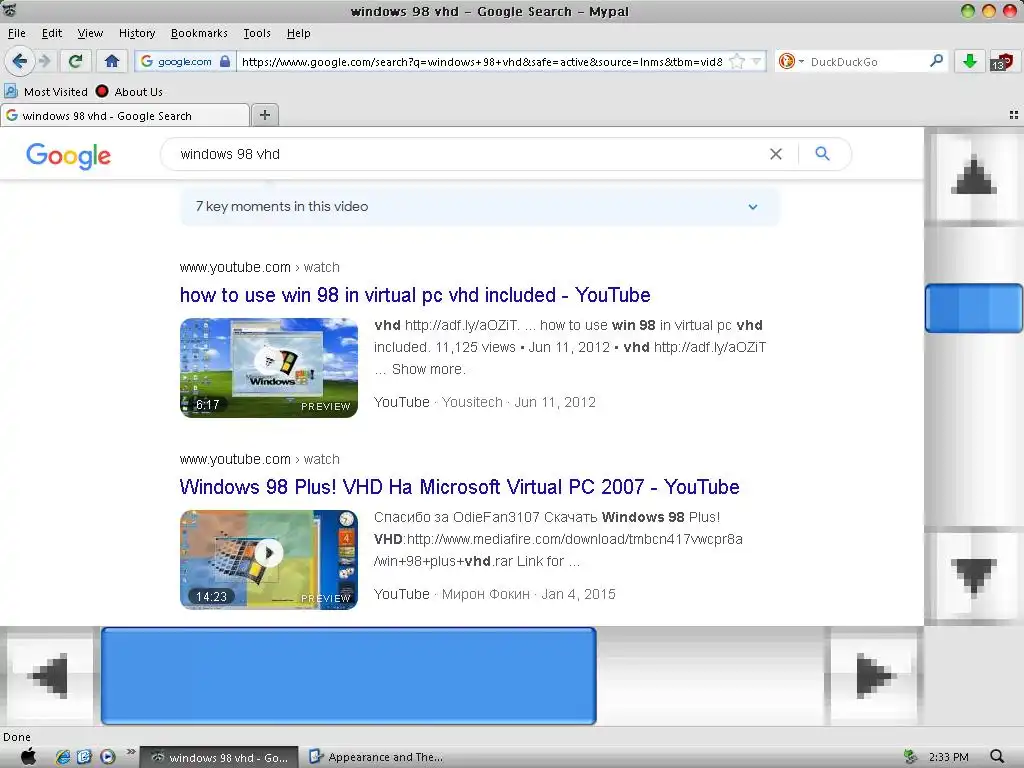Open the About Us bookmark
The width and height of the screenshot is (1024, 768).
(129, 91)
